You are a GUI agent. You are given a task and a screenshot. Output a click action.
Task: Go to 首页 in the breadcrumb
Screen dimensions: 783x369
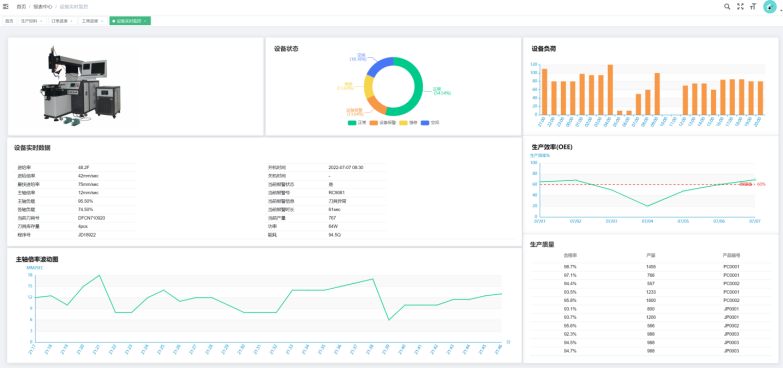point(21,6)
